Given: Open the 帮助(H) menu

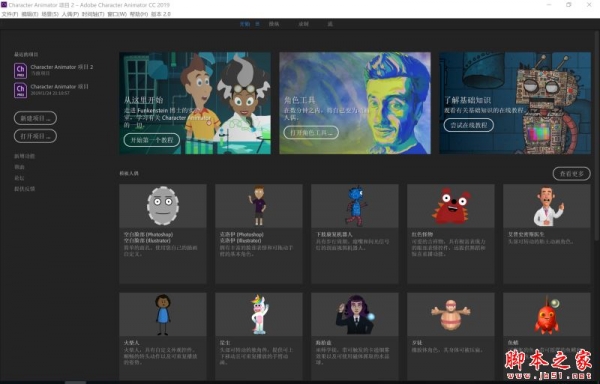Looking at the screenshot, I should click(139, 14).
